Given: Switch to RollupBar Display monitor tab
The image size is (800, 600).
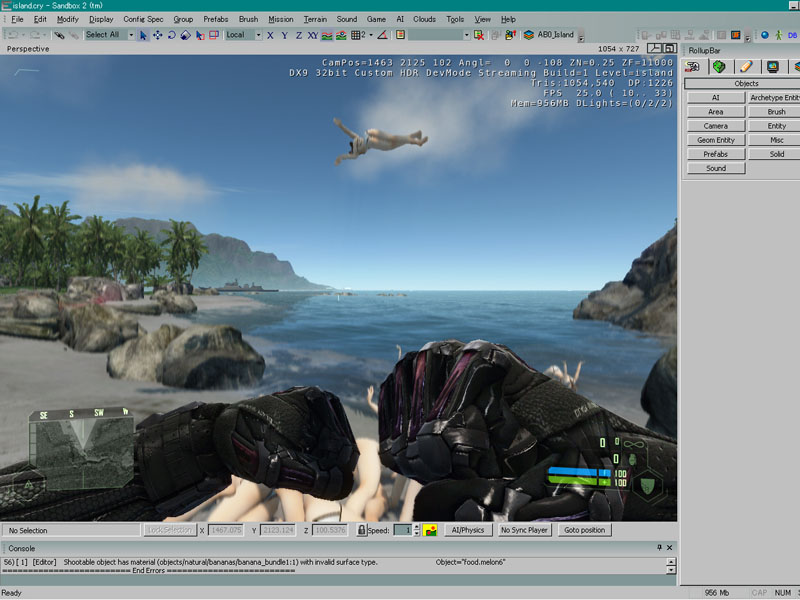Looking at the screenshot, I should 773,67.
